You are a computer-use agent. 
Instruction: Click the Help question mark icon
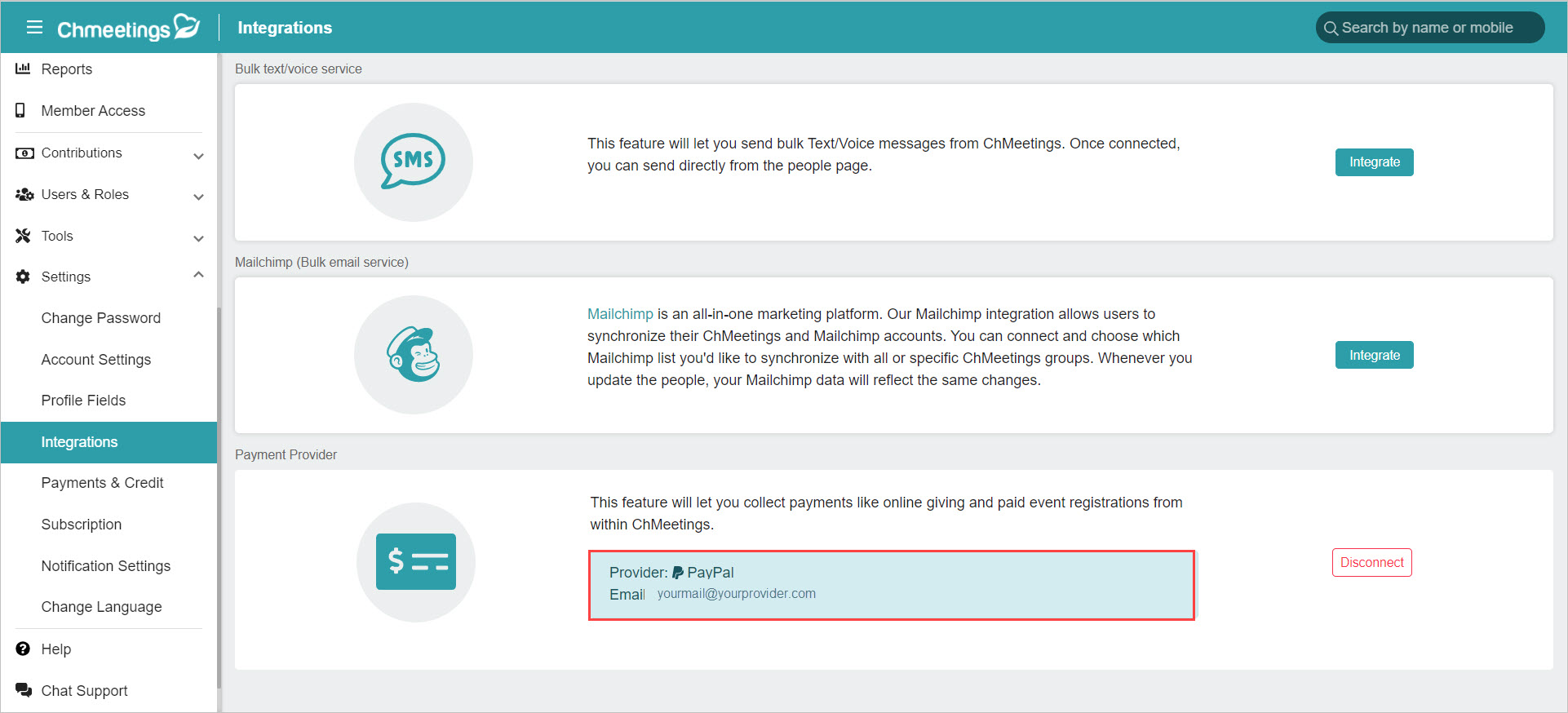point(23,649)
